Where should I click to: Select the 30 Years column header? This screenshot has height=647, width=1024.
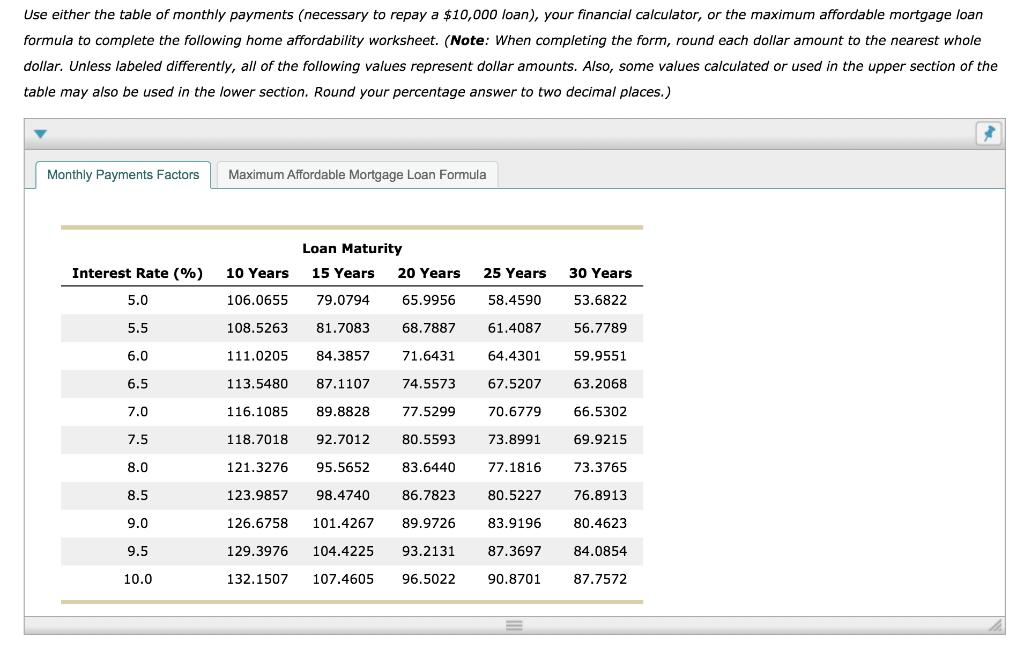coord(600,273)
